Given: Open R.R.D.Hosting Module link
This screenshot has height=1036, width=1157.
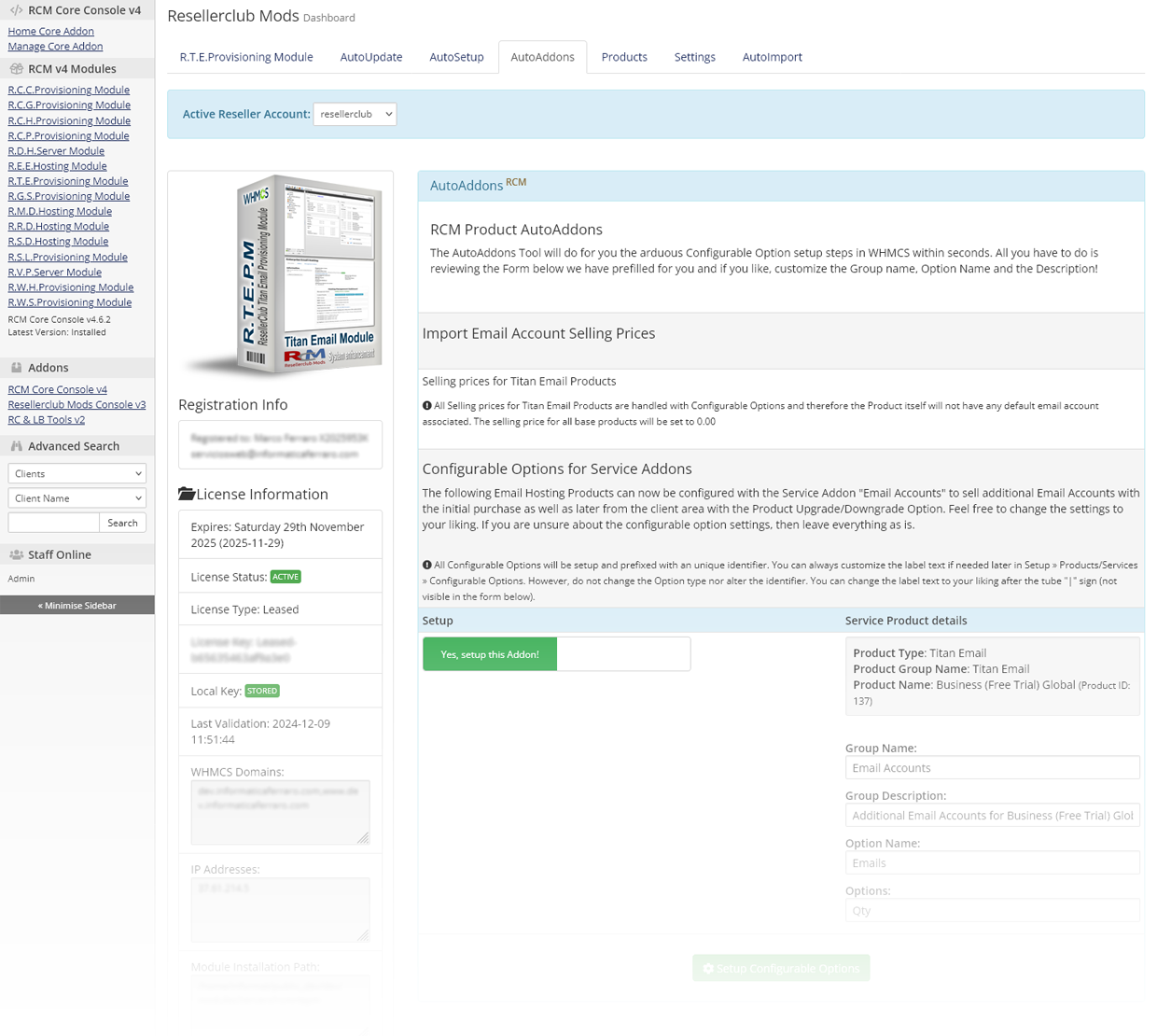Looking at the screenshot, I should (x=59, y=226).
